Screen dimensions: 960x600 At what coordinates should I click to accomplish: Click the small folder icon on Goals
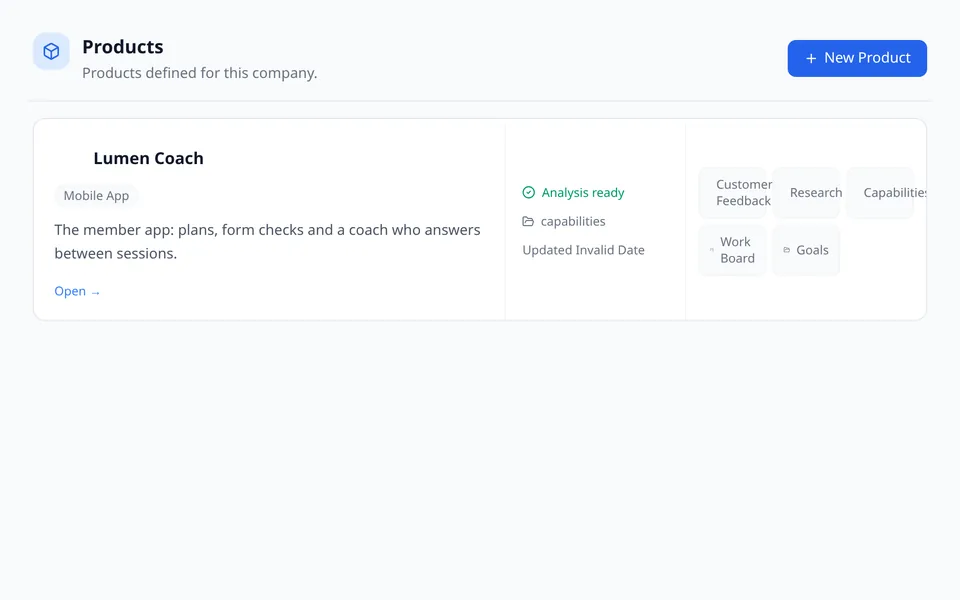coord(787,250)
